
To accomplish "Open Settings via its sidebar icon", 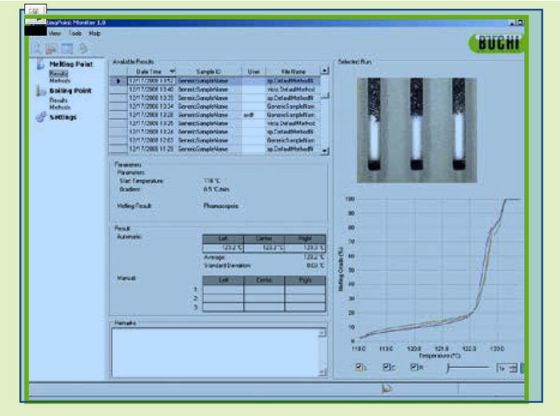I will 41,117.
